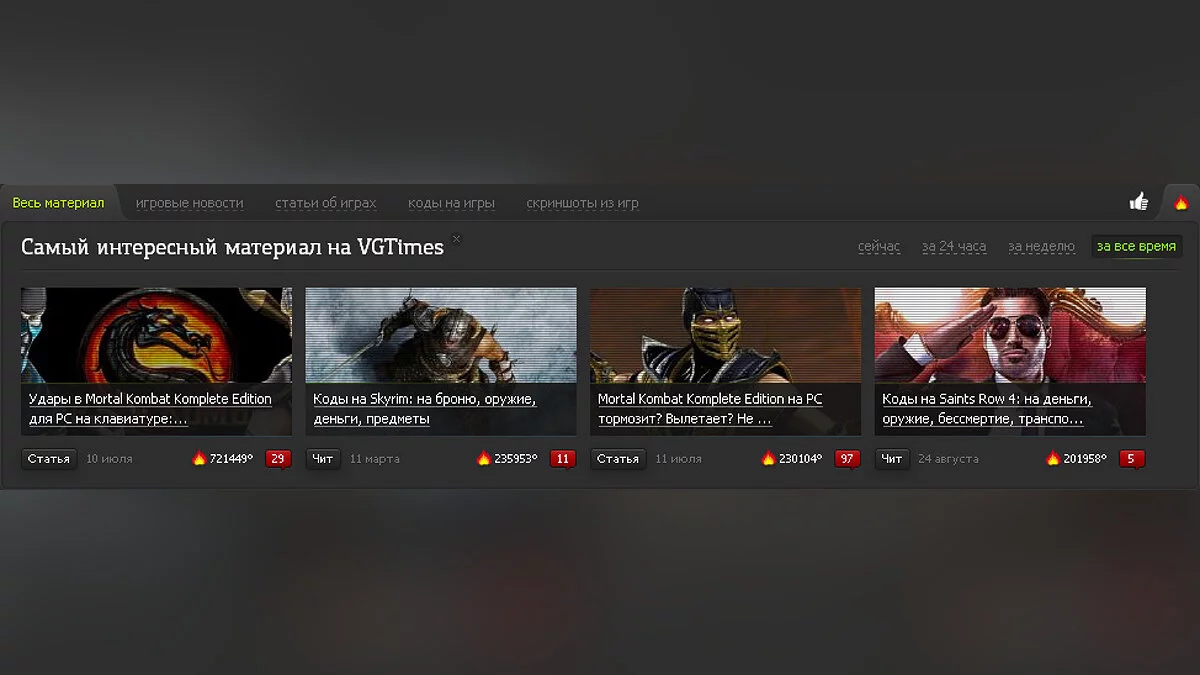The image size is (1200, 675).
Task: Click flame icon beside 721449°
Action: pyautogui.click(x=199, y=459)
